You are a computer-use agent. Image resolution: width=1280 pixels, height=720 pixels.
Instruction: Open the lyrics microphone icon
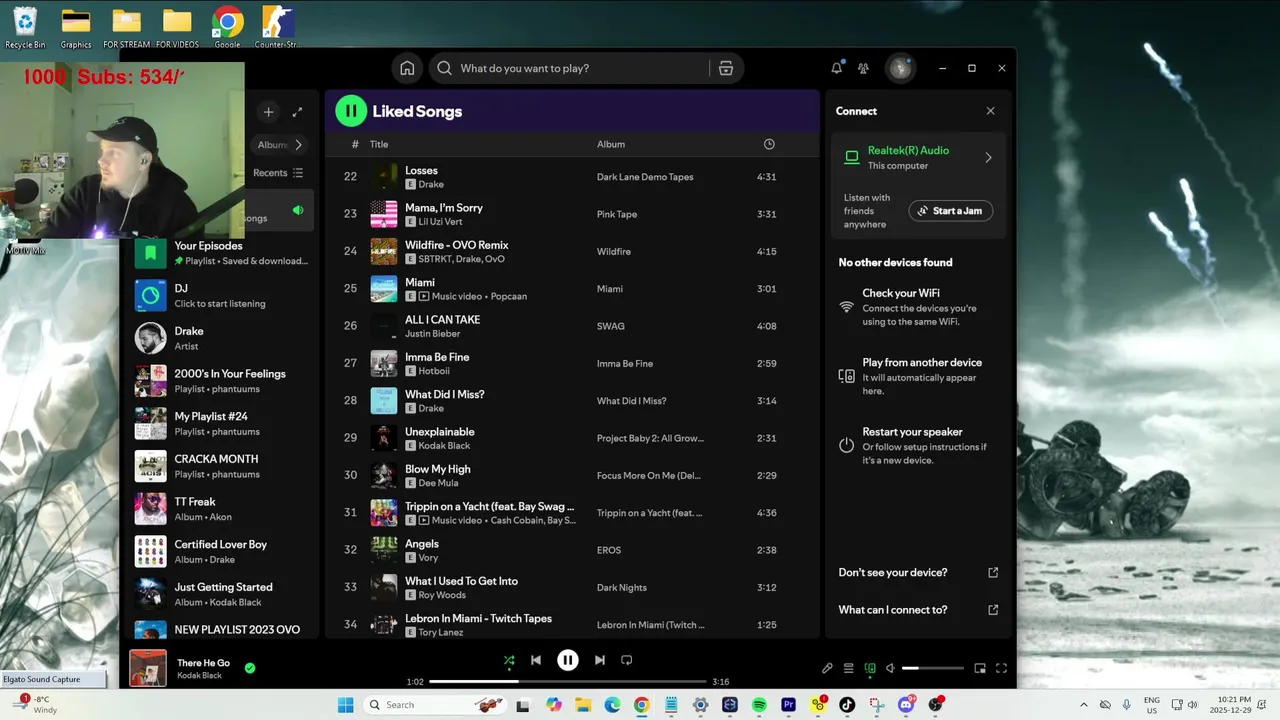pos(827,668)
